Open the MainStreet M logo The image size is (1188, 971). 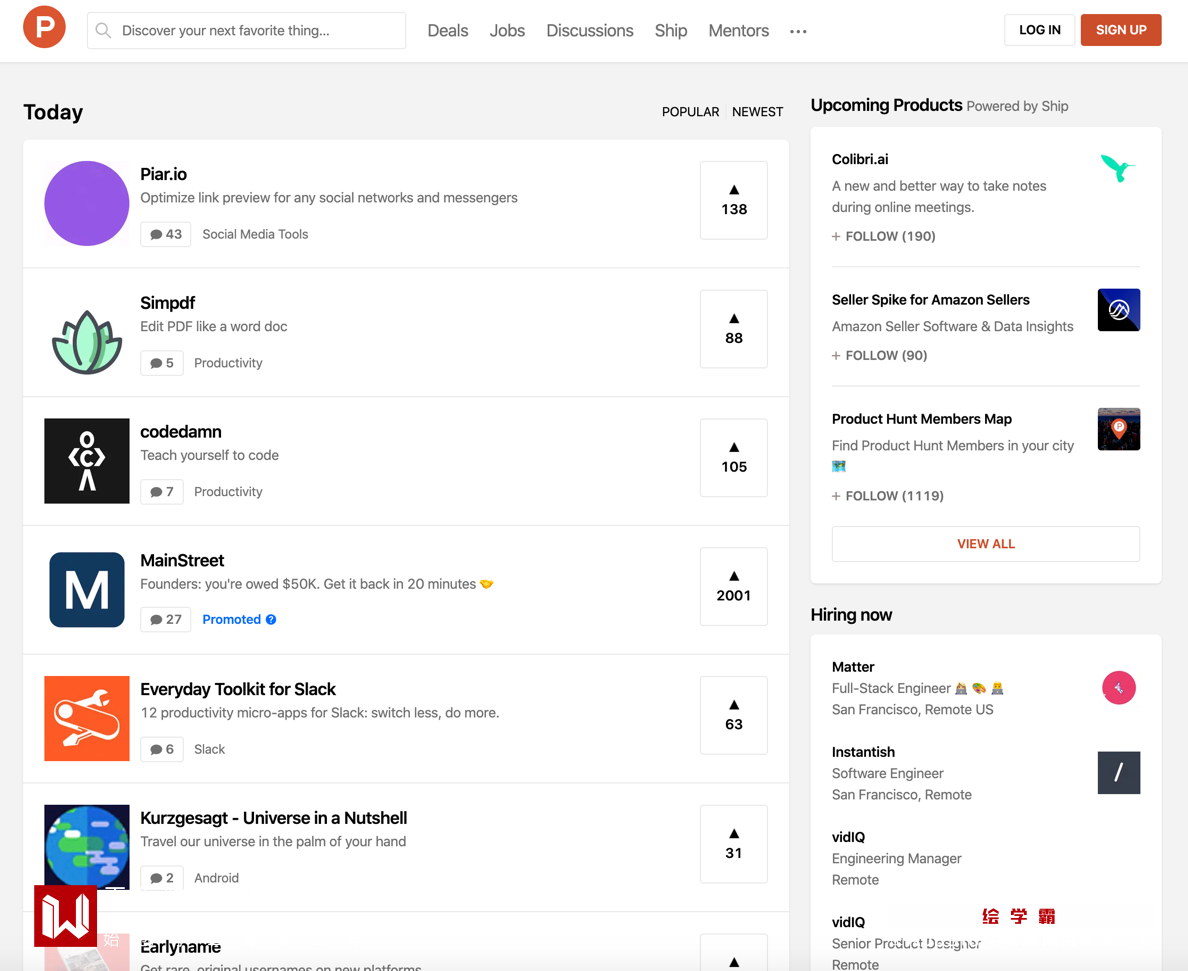point(87,590)
